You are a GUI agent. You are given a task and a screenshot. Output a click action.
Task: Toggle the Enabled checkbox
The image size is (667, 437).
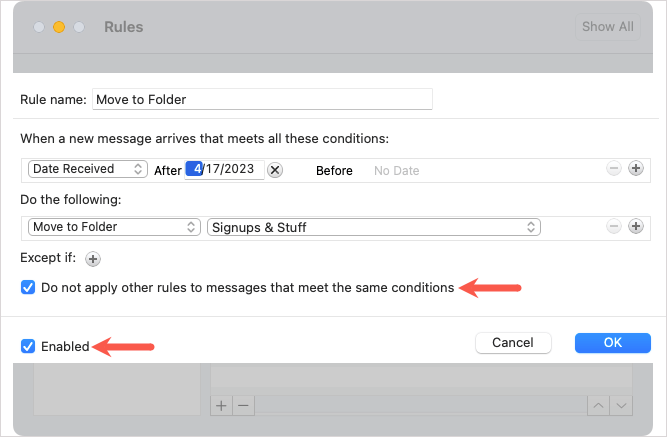pyautogui.click(x=28, y=347)
